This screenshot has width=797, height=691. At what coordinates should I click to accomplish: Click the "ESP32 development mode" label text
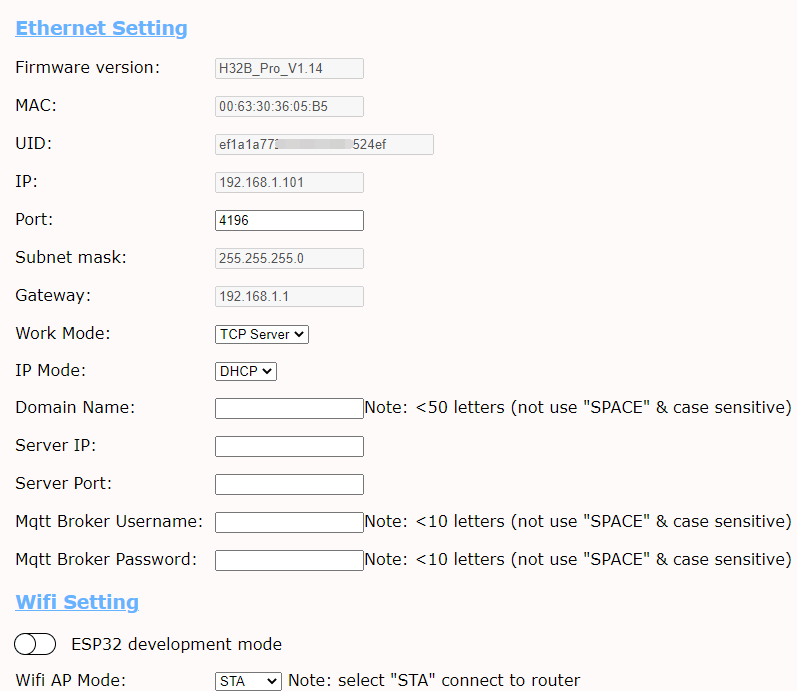(x=176, y=644)
